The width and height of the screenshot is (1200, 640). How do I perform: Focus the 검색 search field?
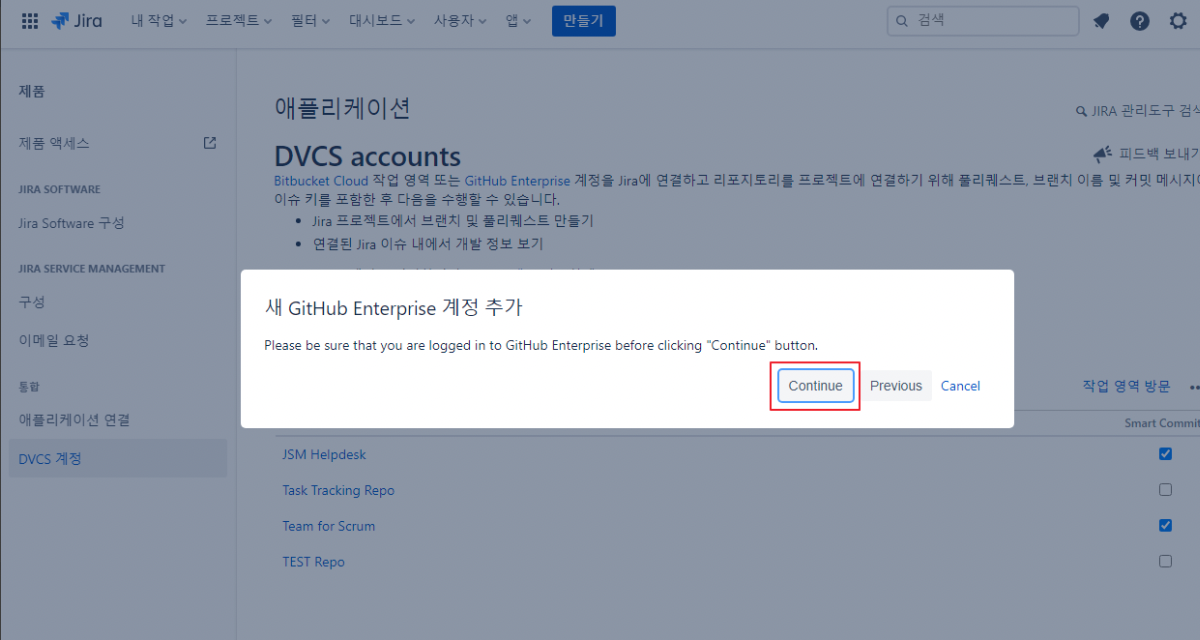click(x=983, y=20)
